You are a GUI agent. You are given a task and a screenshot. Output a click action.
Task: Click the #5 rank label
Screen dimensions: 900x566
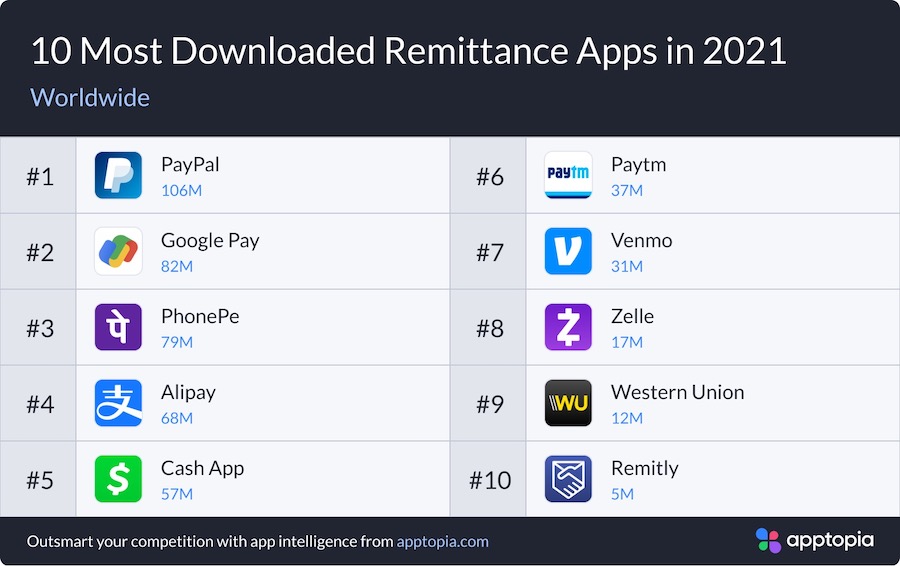[x=40, y=480]
